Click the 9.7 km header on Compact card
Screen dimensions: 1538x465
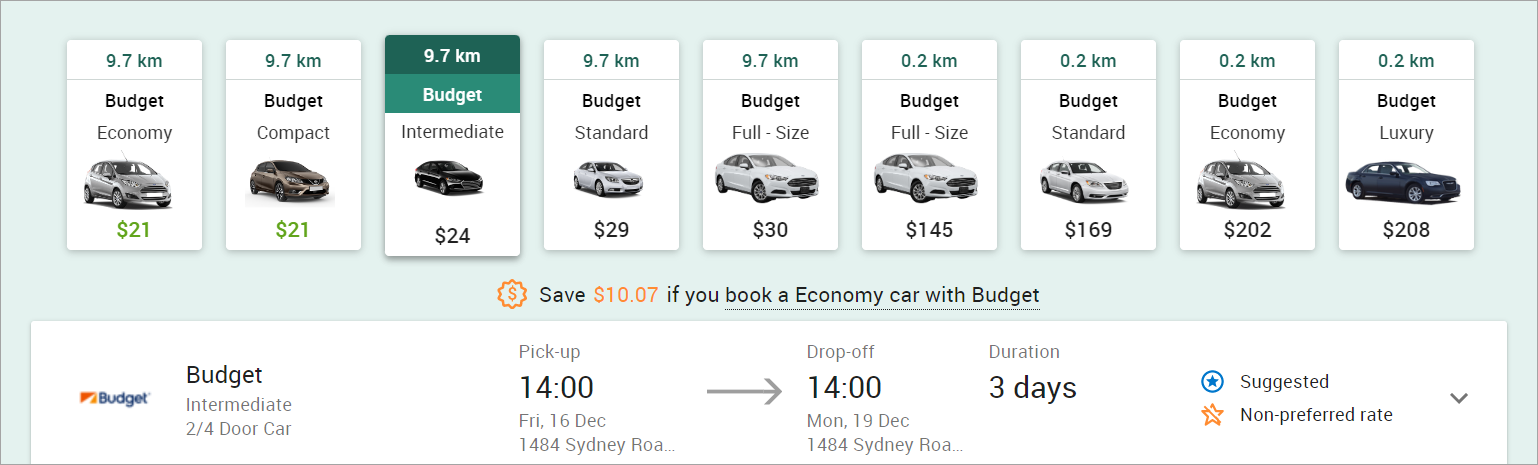pyautogui.click(x=293, y=60)
